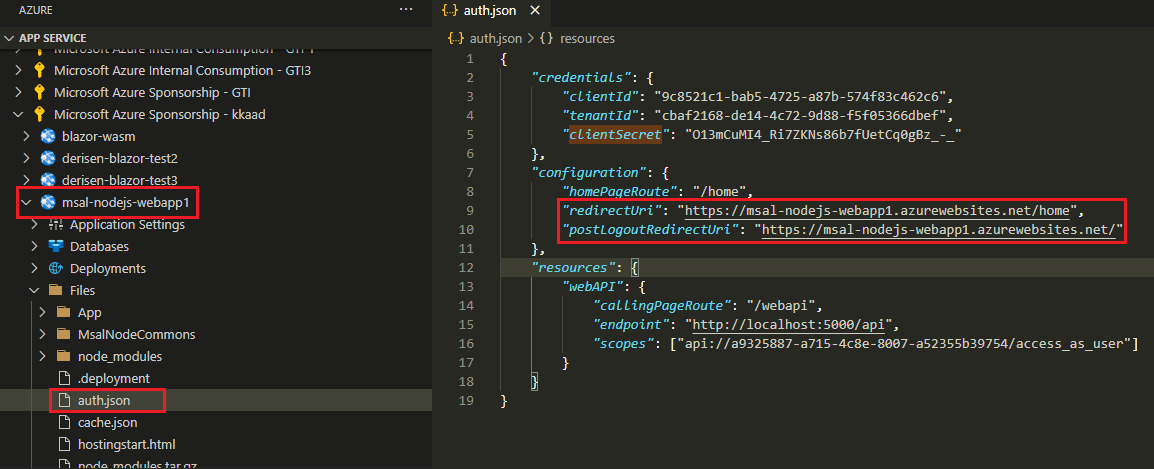Open the hostingstart.html file
The image size is (1154, 469).
[127, 444]
